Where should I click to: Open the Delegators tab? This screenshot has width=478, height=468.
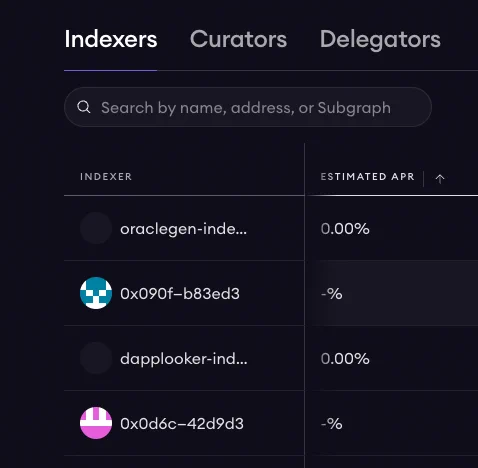[x=380, y=40]
